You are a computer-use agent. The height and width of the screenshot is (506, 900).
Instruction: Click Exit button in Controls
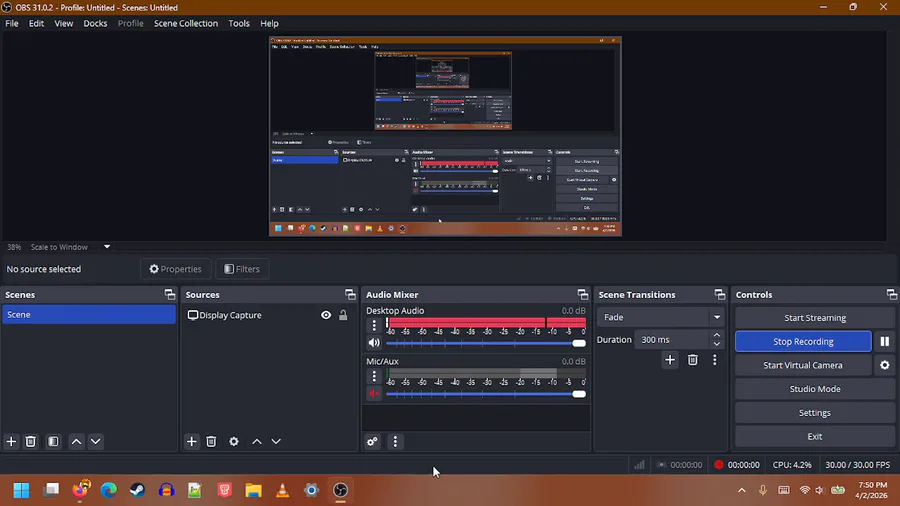pyautogui.click(x=815, y=436)
